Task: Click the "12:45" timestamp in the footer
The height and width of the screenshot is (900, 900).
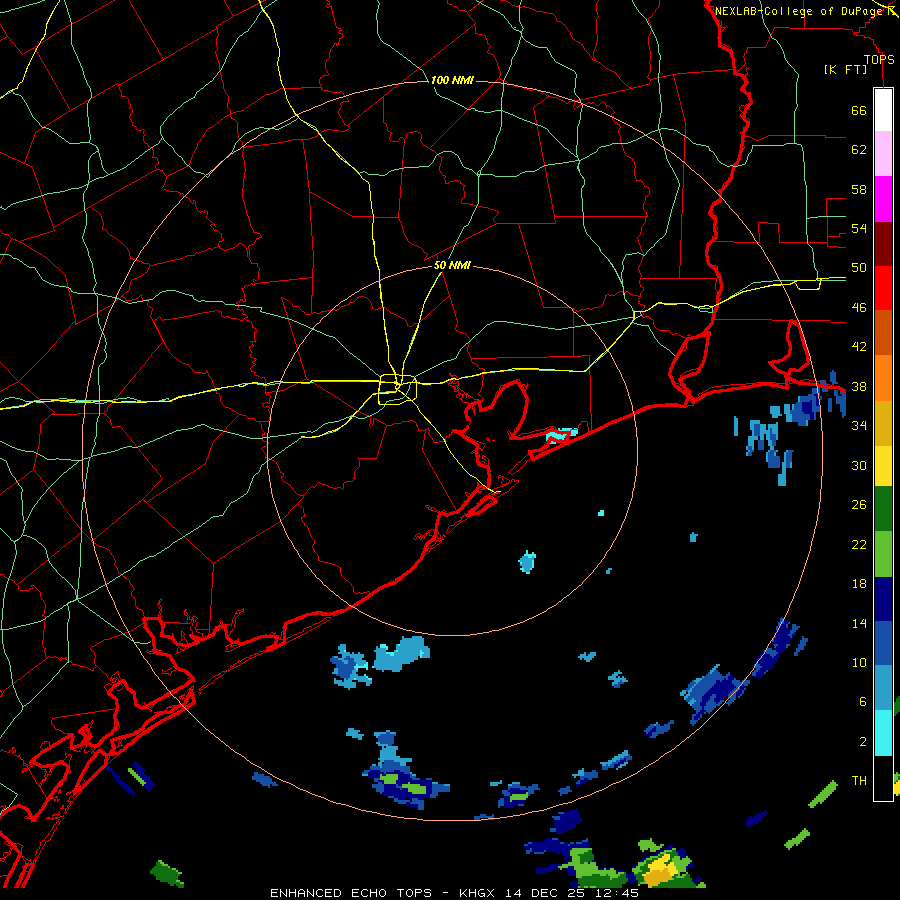Action: [617, 893]
